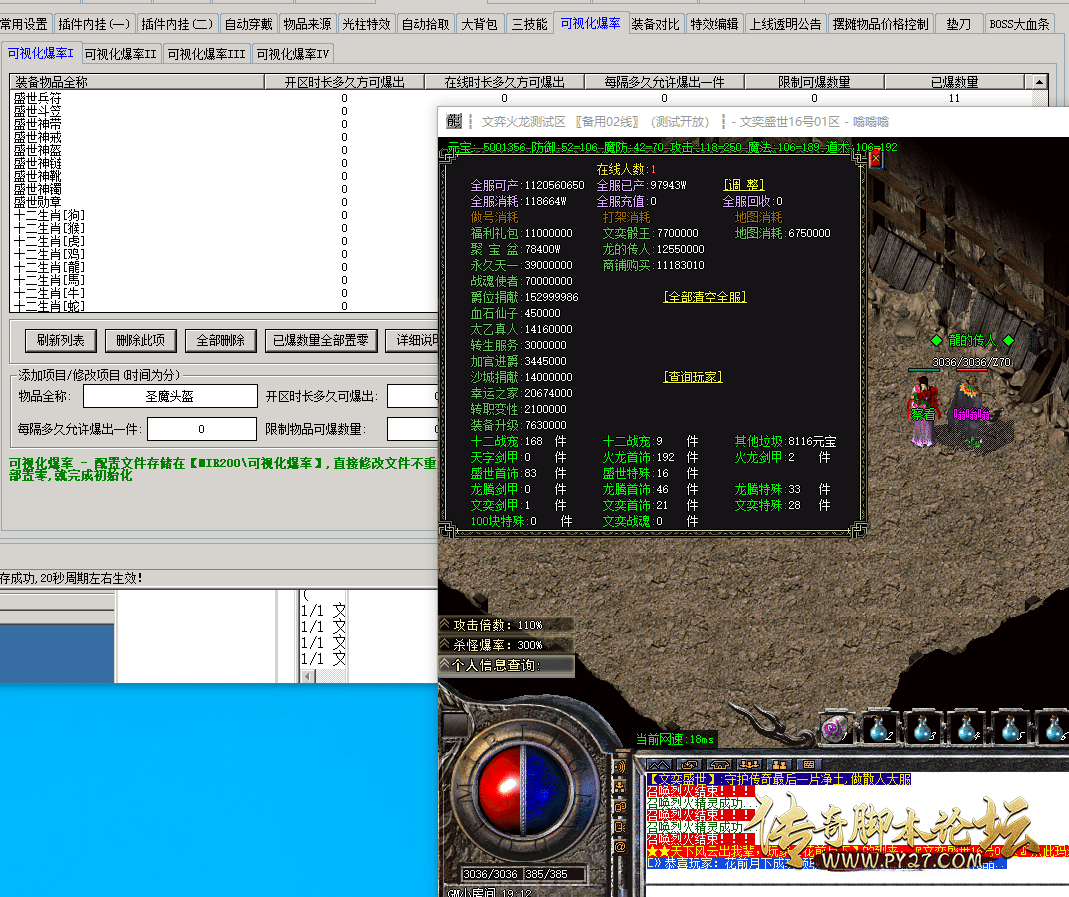Image resolution: width=1069 pixels, height=897 pixels.
Task: Expand the 个人信息查询 bar
Action: tap(506, 665)
